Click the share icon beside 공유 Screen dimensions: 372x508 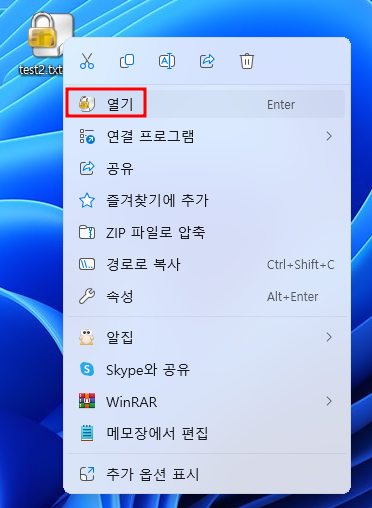87,168
